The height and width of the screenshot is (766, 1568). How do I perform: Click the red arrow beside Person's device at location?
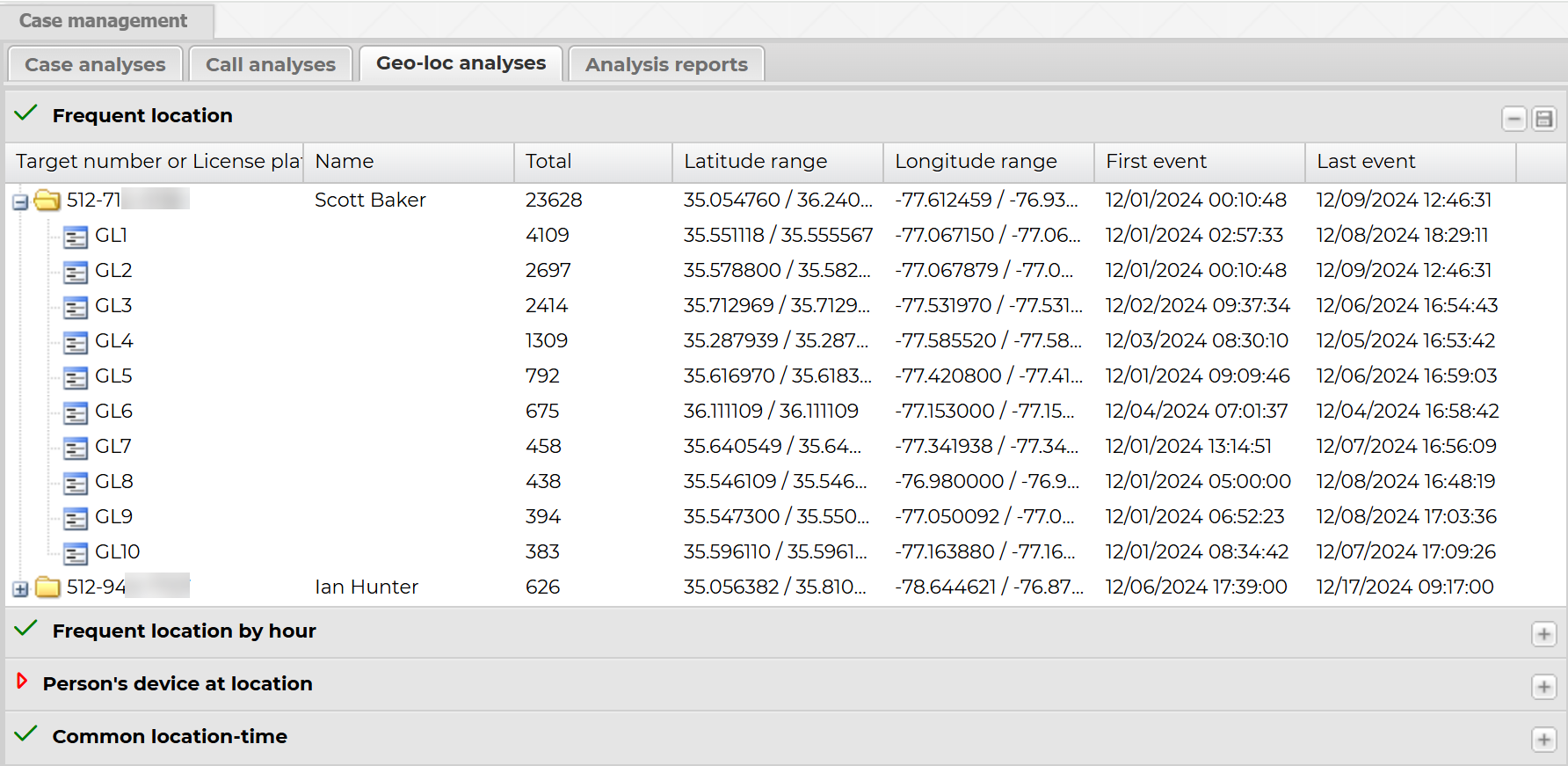pos(23,682)
